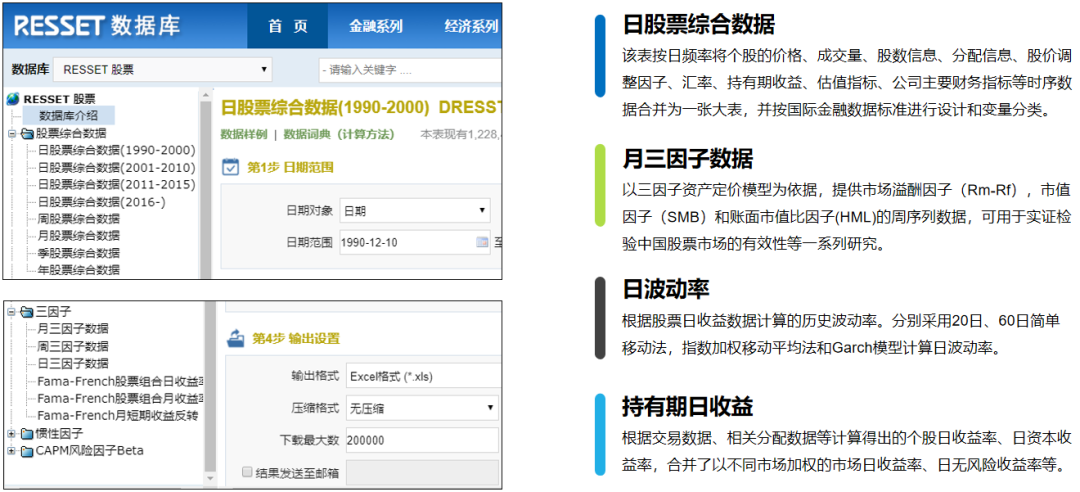Click the 日期范围 field showing 1990-12-10
The width and height of the screenshot is (1080, 492).
pyautogui.click(x=415, y=243)
